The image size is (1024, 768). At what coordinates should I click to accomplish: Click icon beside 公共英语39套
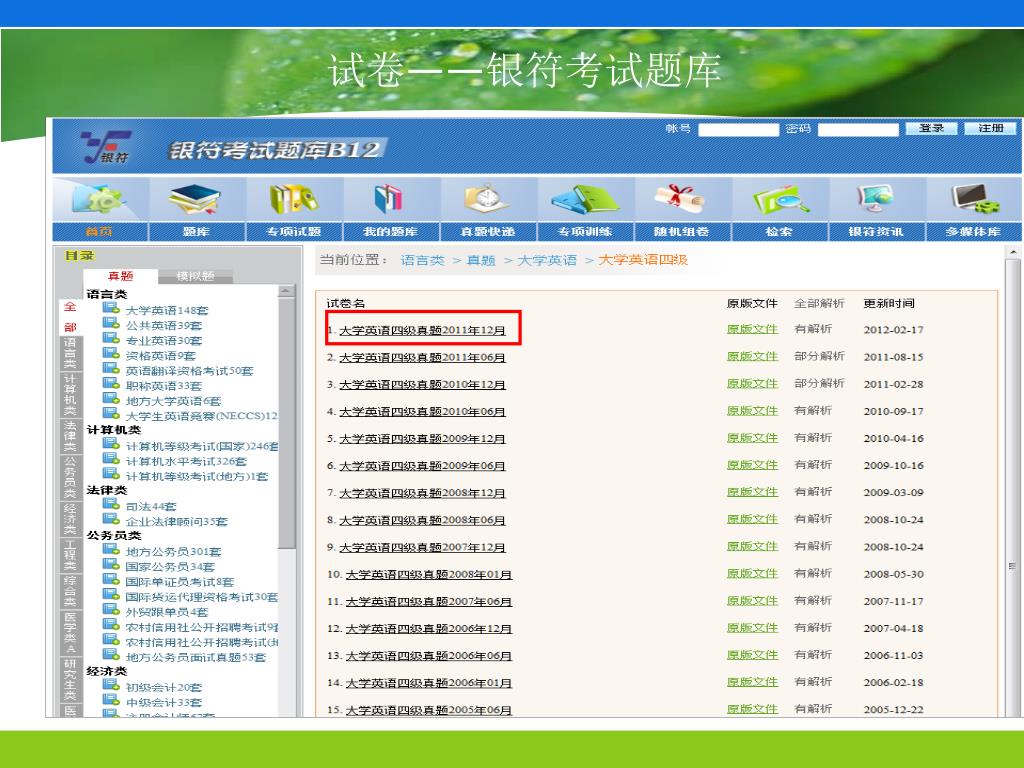tap(111, 323)
